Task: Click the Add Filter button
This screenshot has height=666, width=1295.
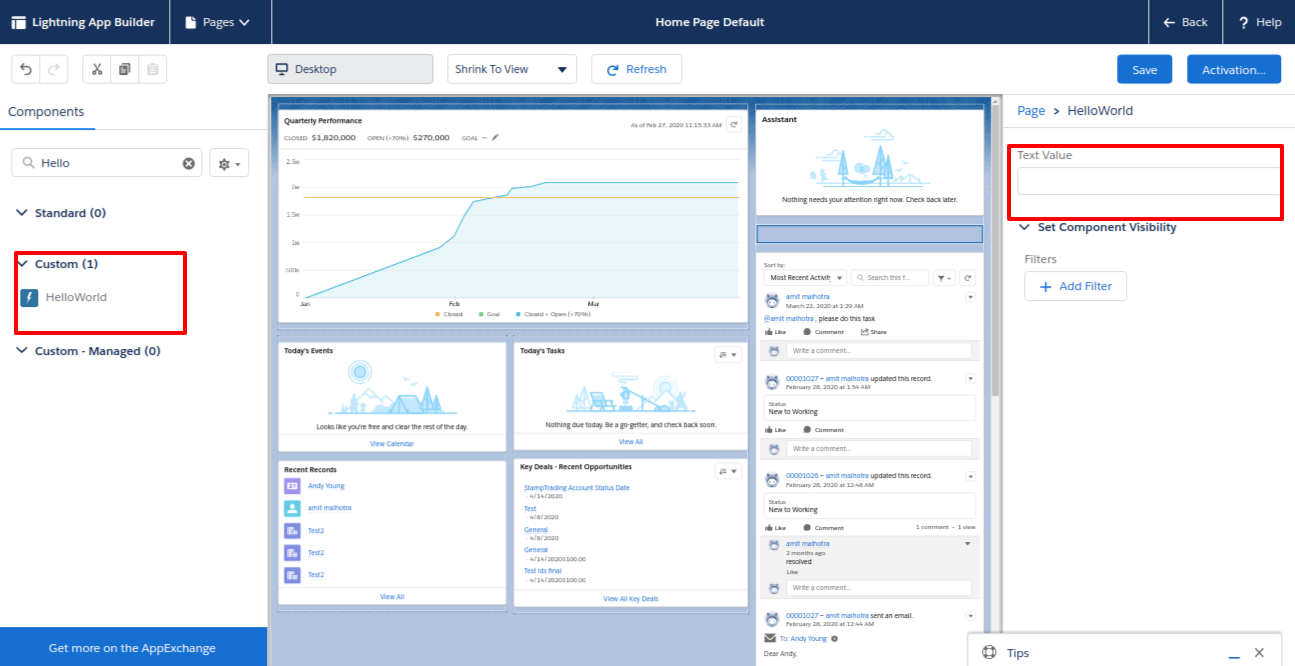Action: pyautogui.click(x=1075, y=286)
